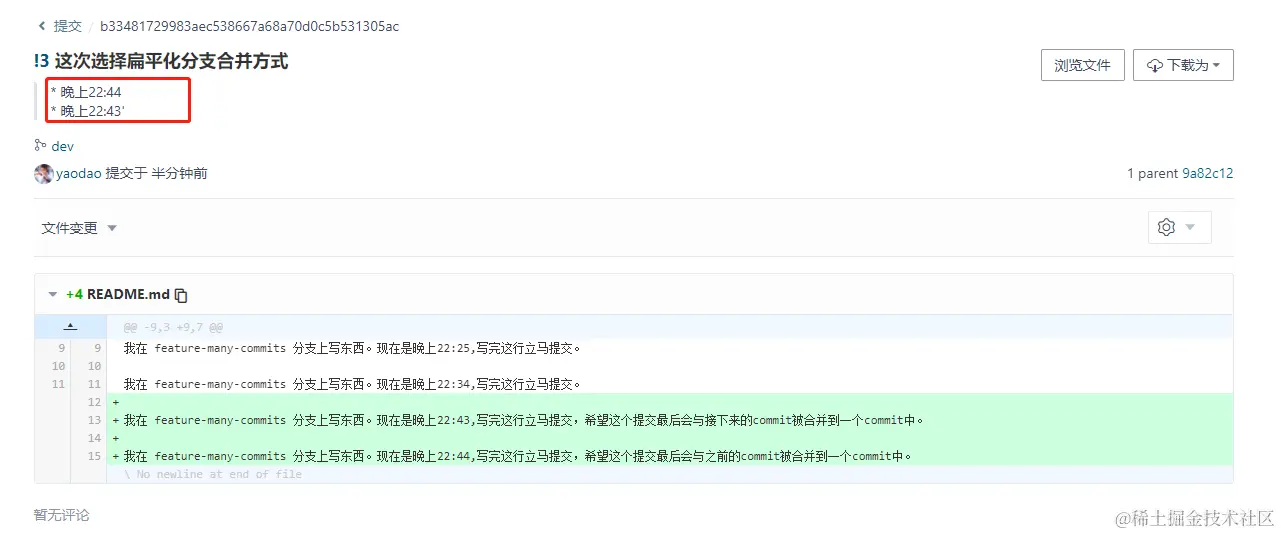
Task: Expand the 文件变更 dropdown
Action: pyautogui.click(x=79, y=228)
